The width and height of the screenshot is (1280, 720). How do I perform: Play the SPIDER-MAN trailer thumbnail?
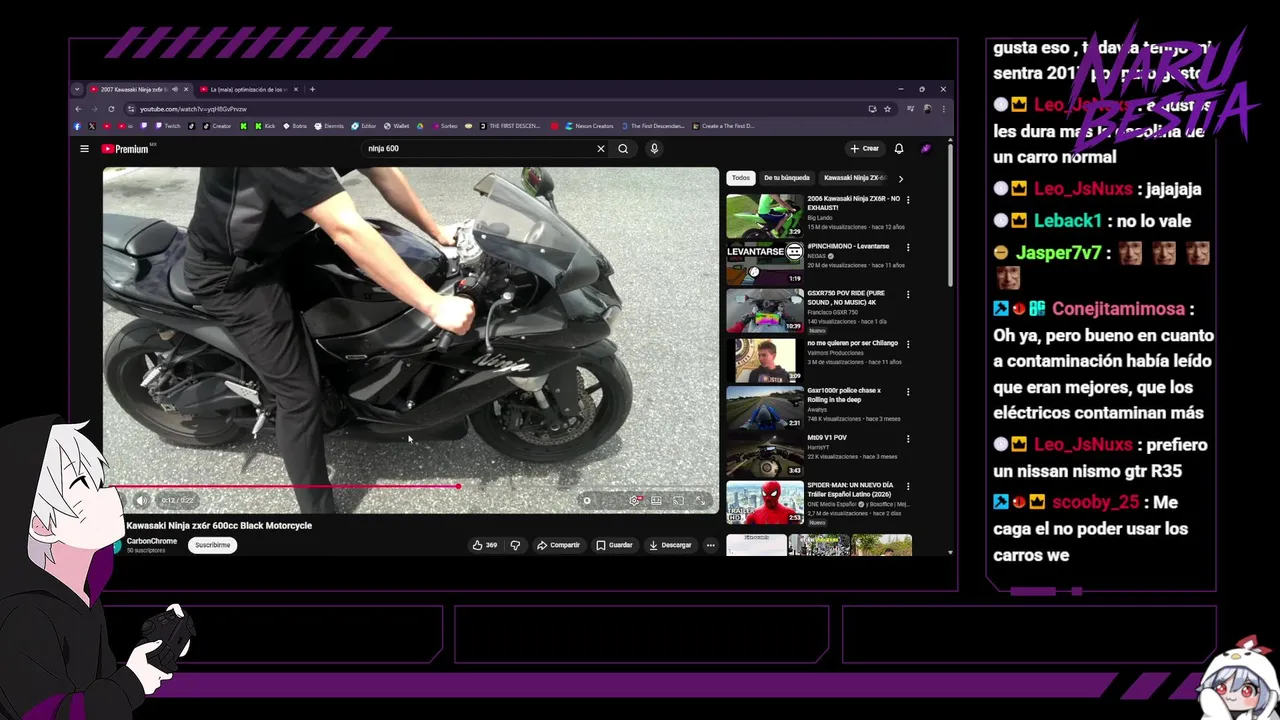pos(765,503)
